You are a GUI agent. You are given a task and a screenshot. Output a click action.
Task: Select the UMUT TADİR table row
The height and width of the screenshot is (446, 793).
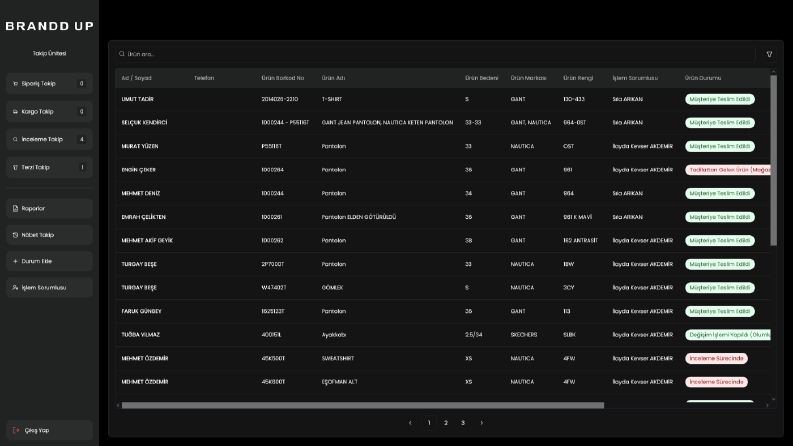coord(443,99)
